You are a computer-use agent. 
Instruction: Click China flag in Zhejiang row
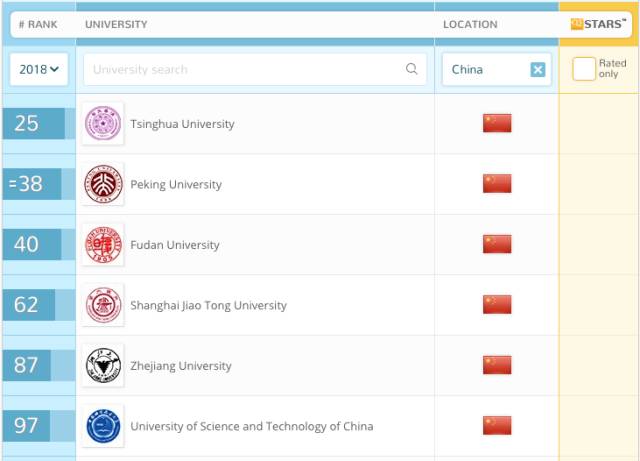coord(497,365)
